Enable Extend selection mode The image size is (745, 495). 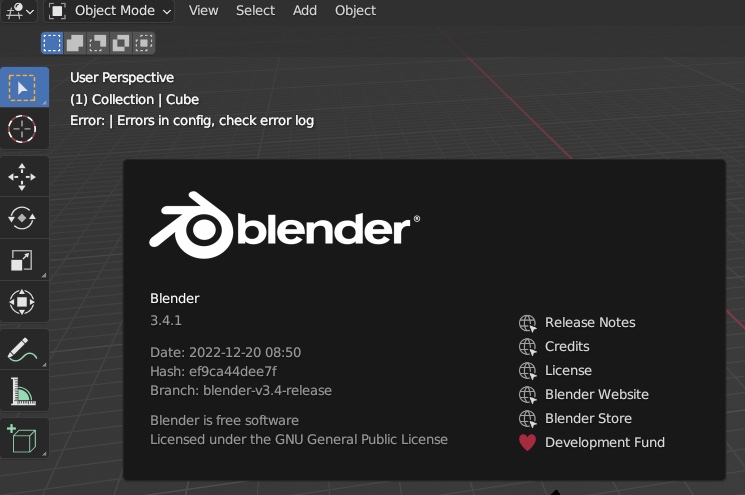75,43
